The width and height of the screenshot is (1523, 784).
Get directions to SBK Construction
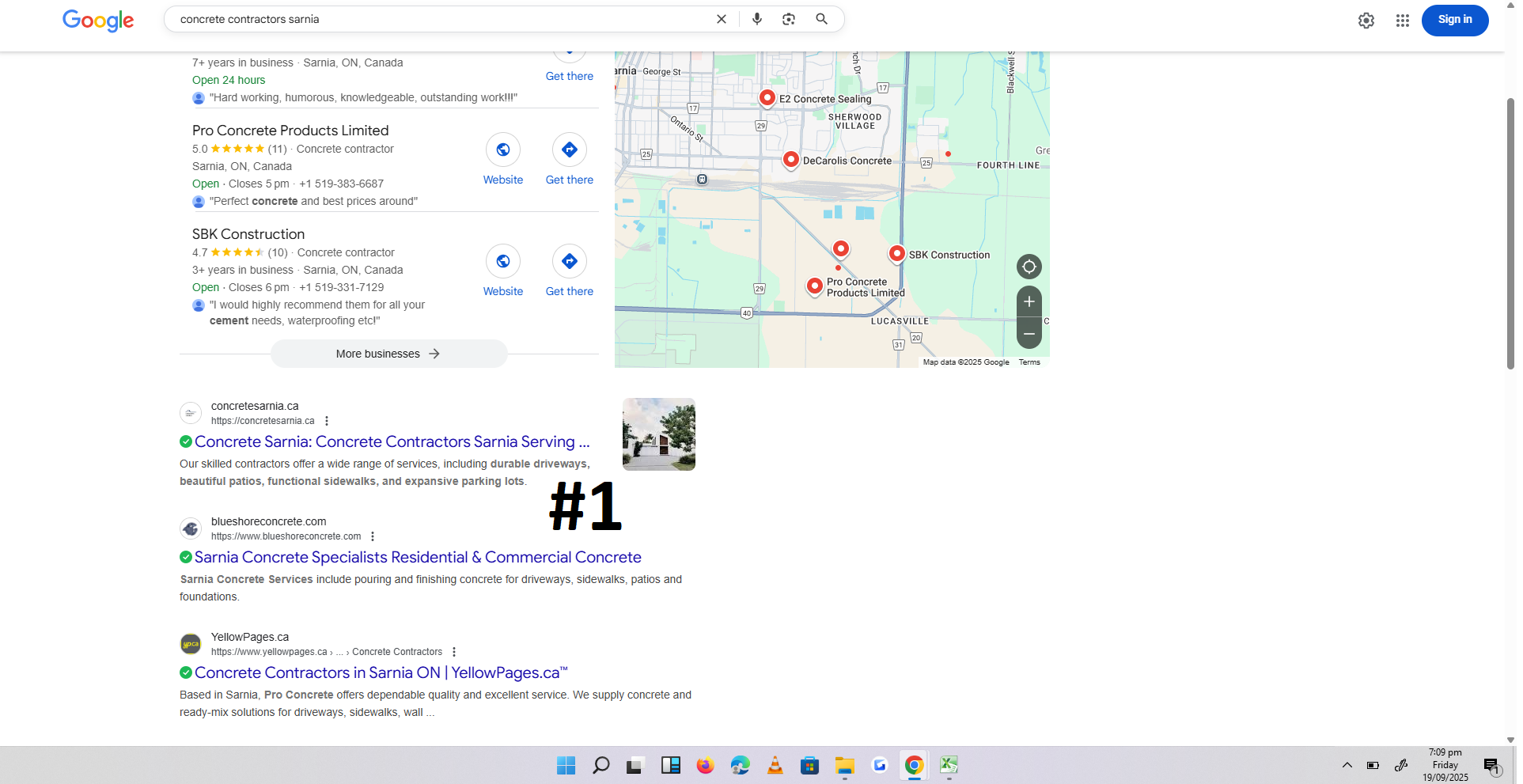[x=570, y=261]
